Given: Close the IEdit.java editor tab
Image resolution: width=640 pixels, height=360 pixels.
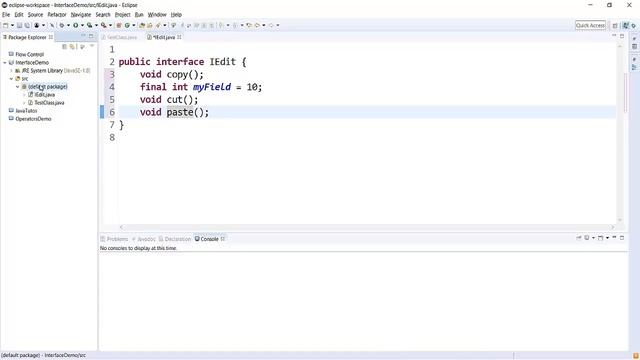Looking at the screenshot, I should (179, 37).
